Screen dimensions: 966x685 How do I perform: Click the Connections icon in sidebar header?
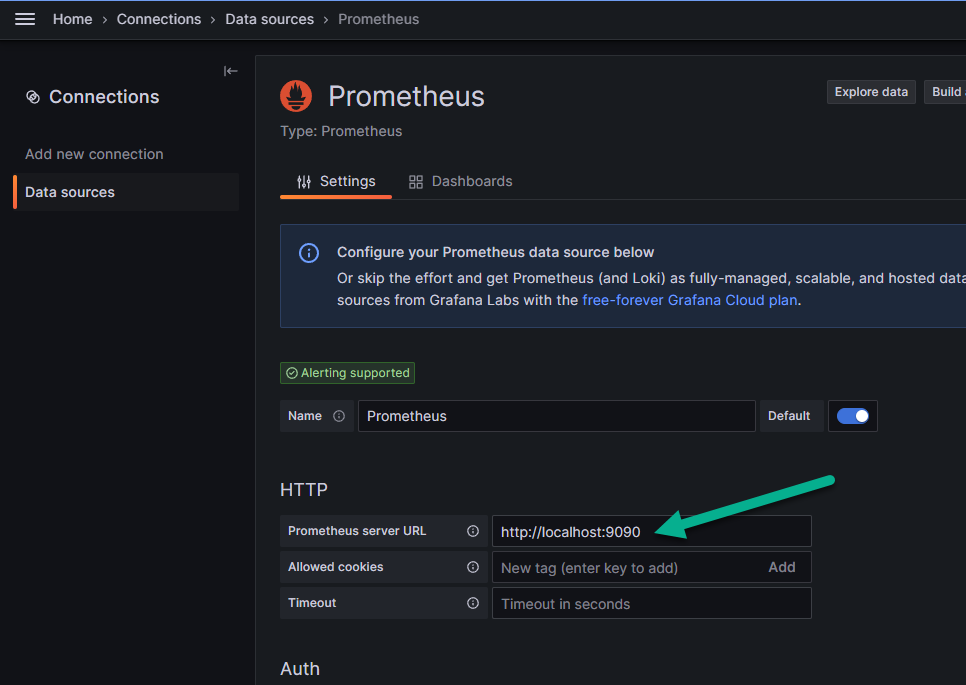33,97
